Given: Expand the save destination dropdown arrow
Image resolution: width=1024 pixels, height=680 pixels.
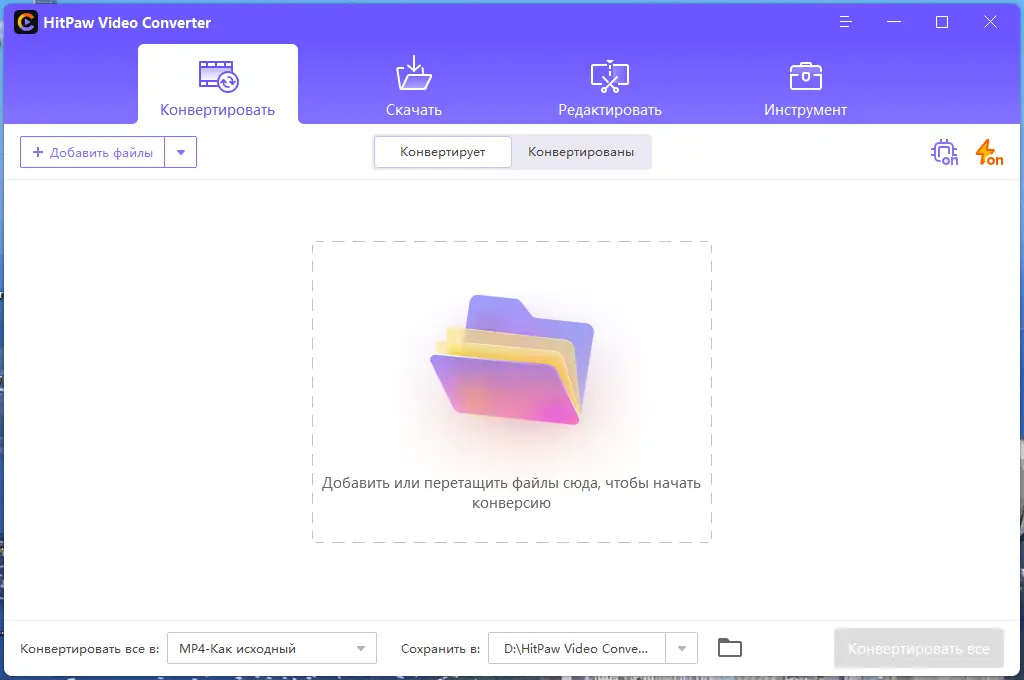Looking at the screenshot, I should pyautogui.click(x=680, y=648).
